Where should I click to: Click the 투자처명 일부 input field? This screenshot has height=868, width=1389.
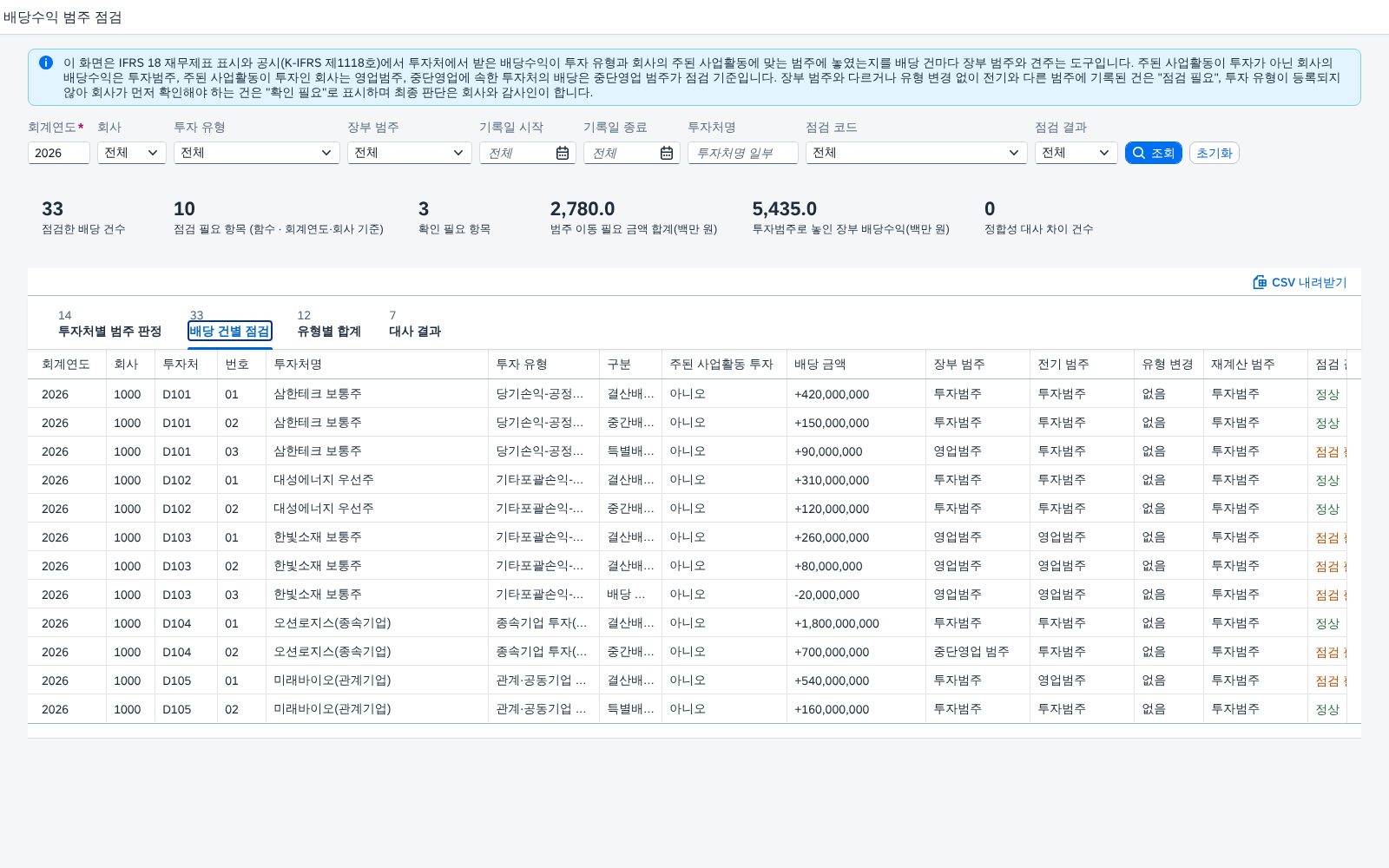[743, 153]
